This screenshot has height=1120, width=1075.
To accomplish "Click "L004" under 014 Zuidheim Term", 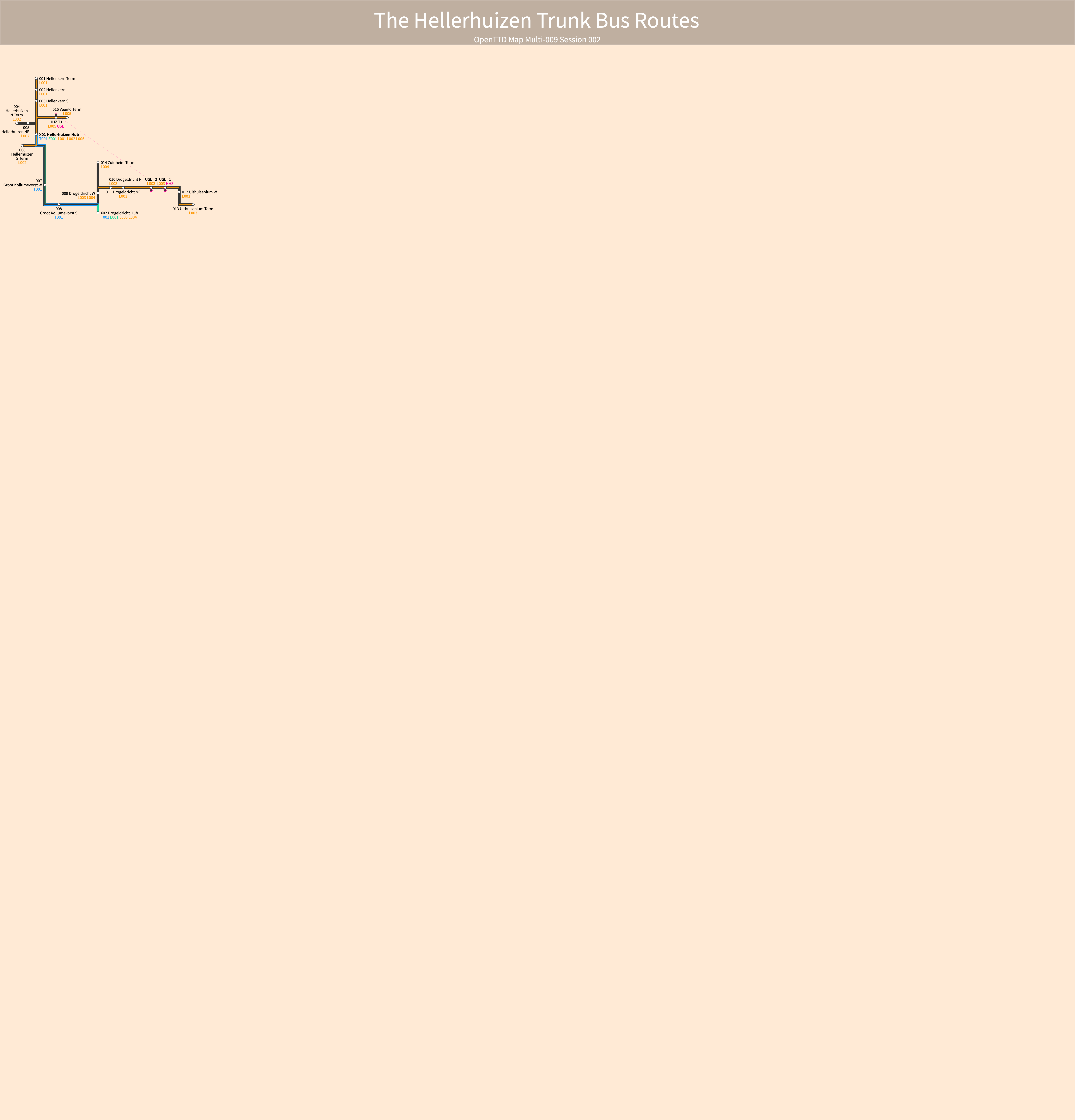I will [x=105, y=167].
